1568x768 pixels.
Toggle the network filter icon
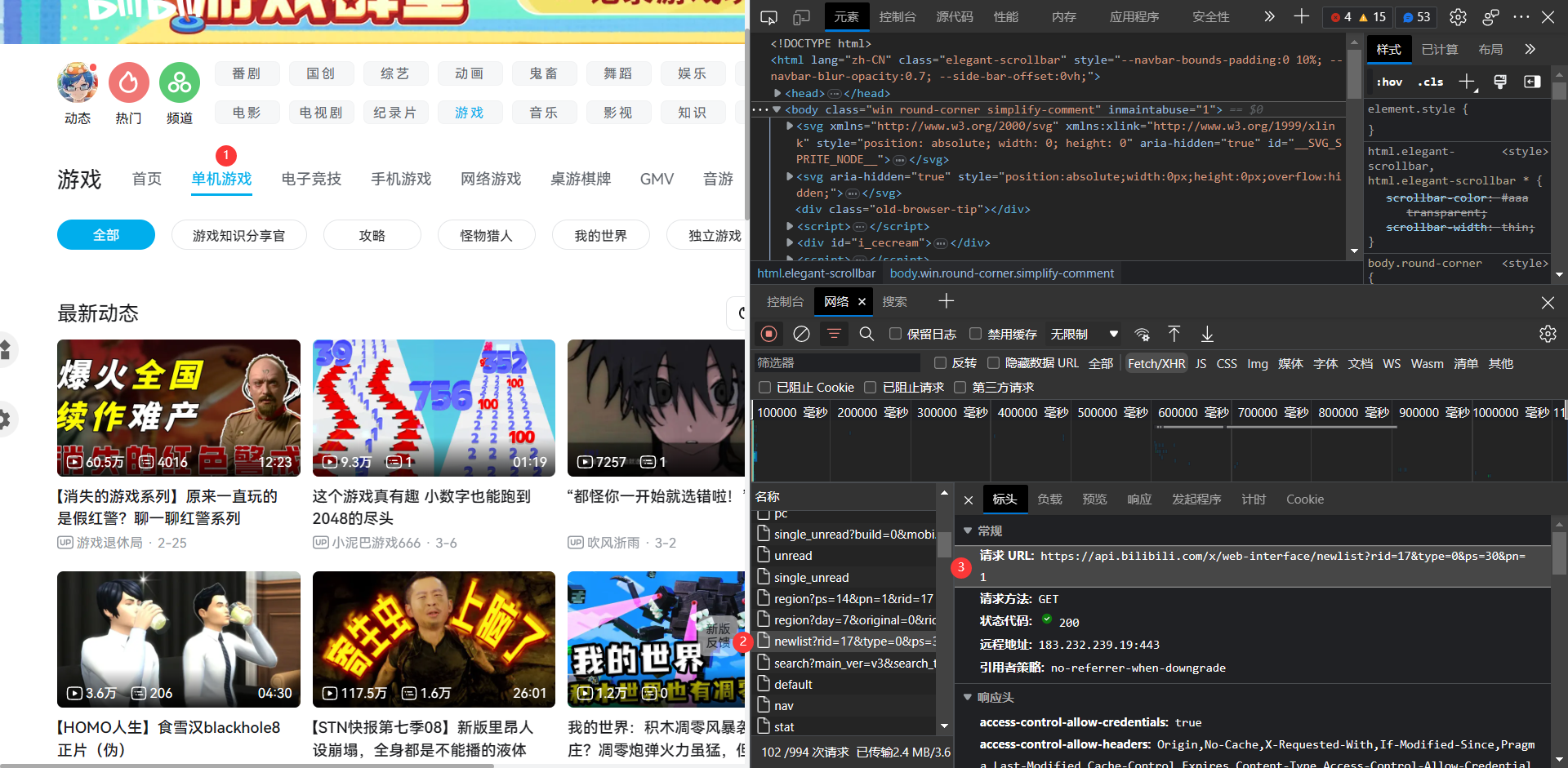pyautogui.click(x=834, y=334)
